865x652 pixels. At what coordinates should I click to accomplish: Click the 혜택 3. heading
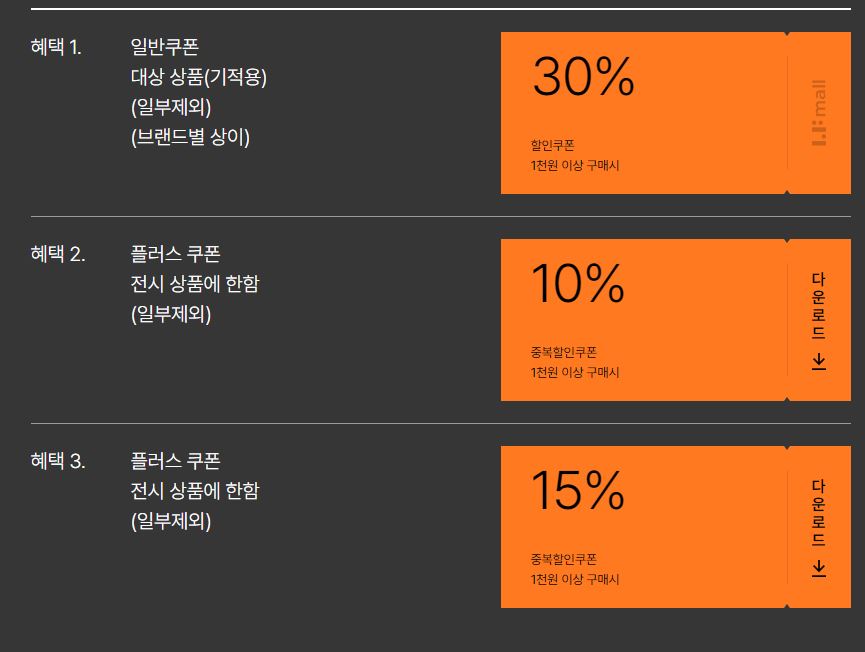pos(58,461)
